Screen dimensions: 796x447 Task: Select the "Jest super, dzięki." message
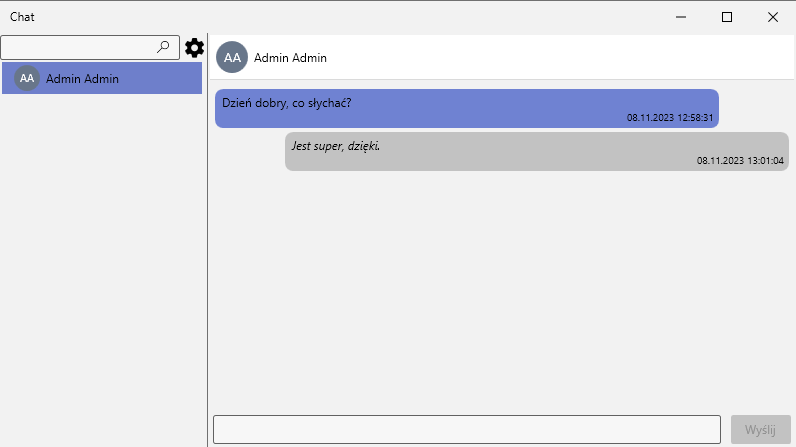[x=336, y=146]
